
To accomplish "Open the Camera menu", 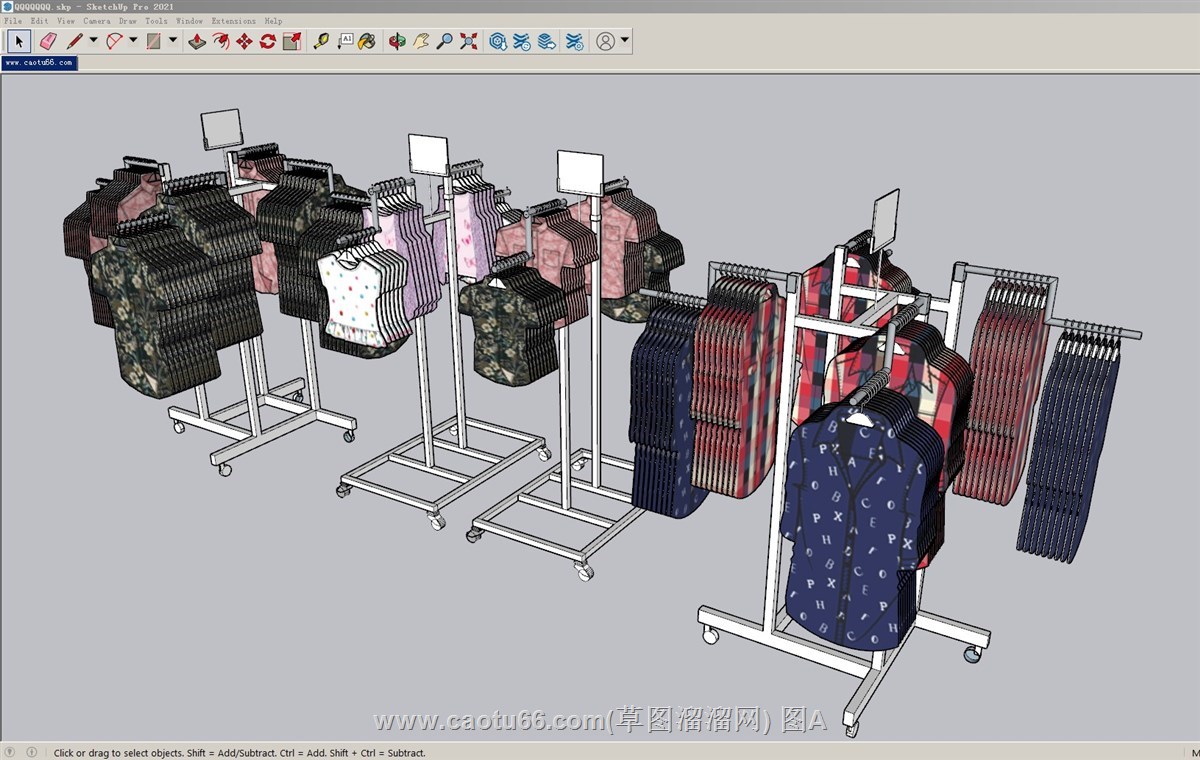I will point(96,20).
